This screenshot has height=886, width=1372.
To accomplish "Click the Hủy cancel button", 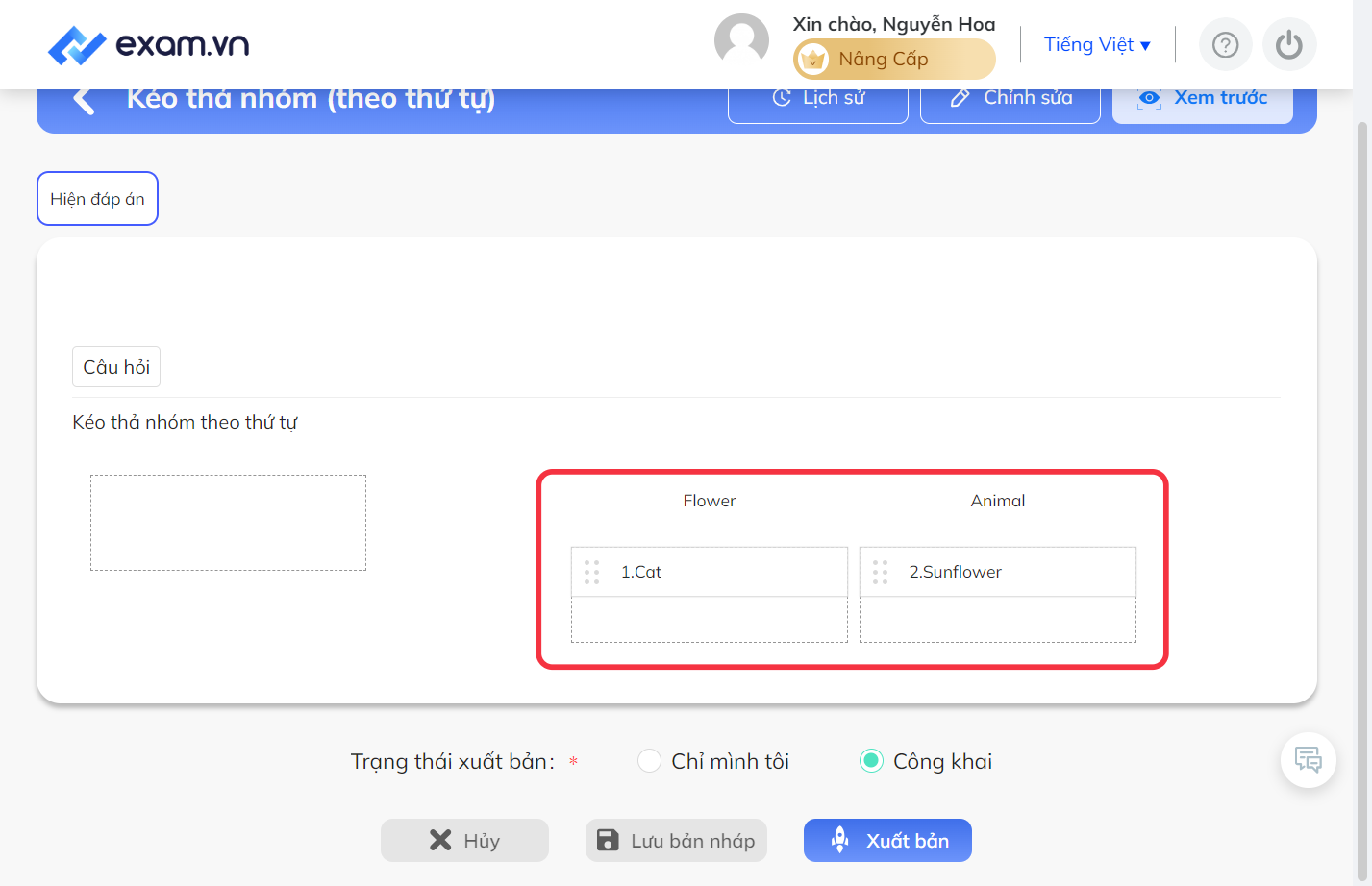I will [x=464, y=841].
